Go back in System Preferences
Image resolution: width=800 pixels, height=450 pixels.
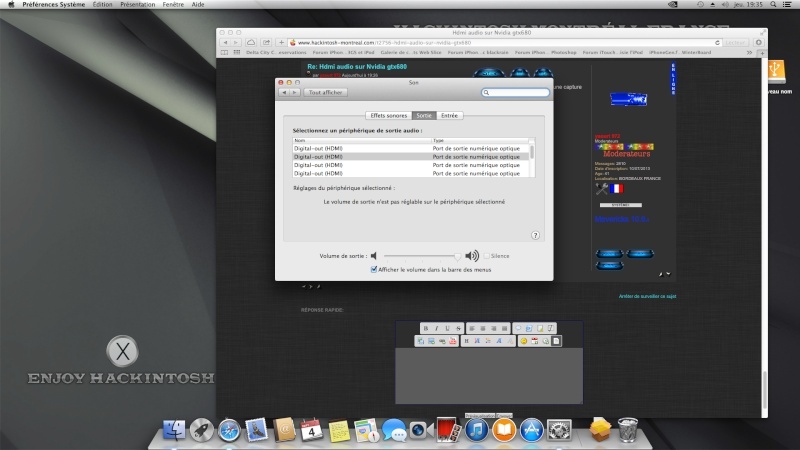coord(284,92)
